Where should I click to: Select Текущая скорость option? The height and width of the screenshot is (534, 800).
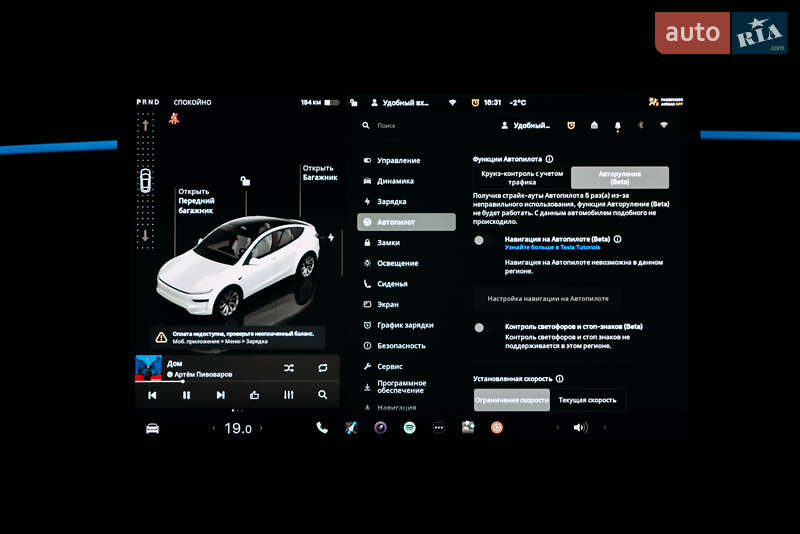click(x=587, y=400)
